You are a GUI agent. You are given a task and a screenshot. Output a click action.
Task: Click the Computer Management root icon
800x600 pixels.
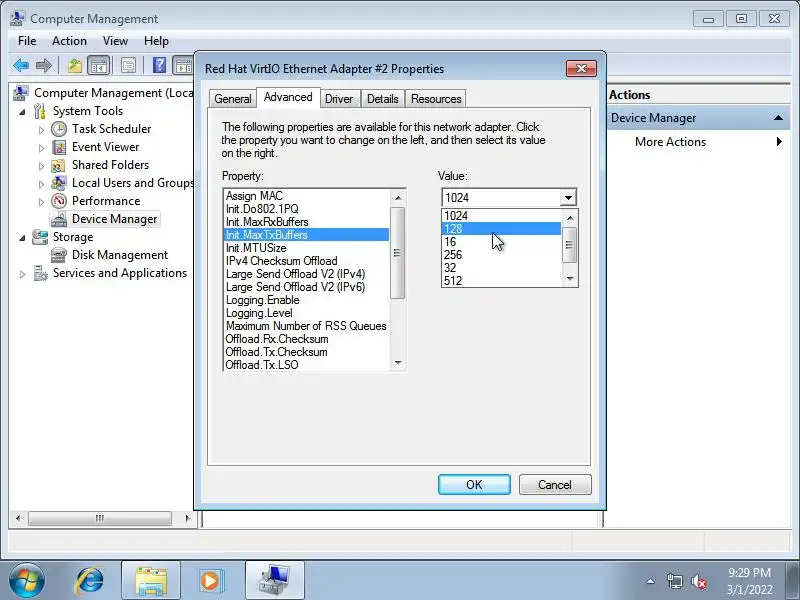click(x=21, y=93)
